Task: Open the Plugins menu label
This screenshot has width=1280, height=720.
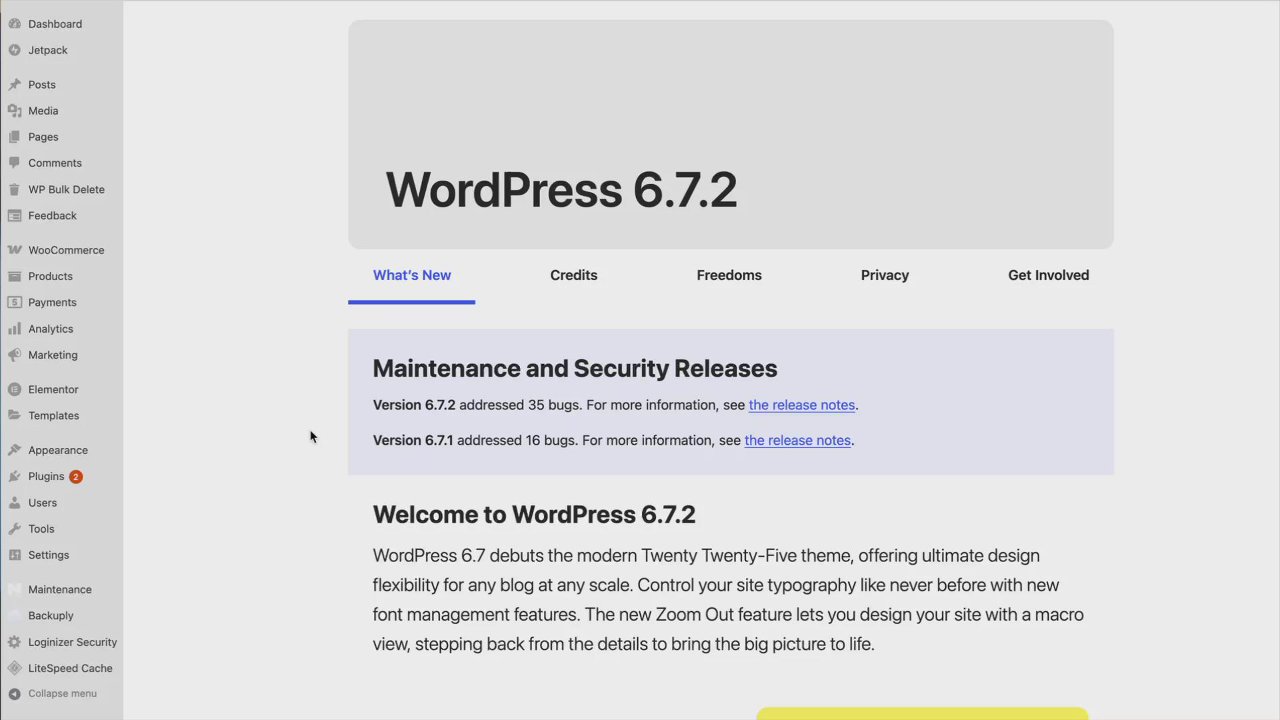Action: tap(46, 477)
